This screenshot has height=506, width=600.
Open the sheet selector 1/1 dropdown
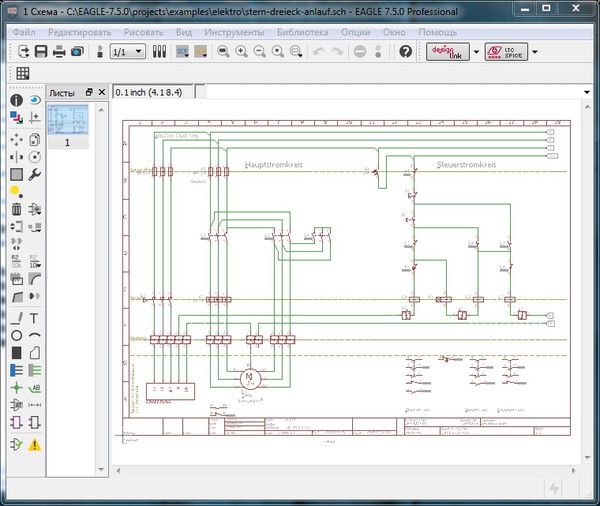(x=127, y=51)
